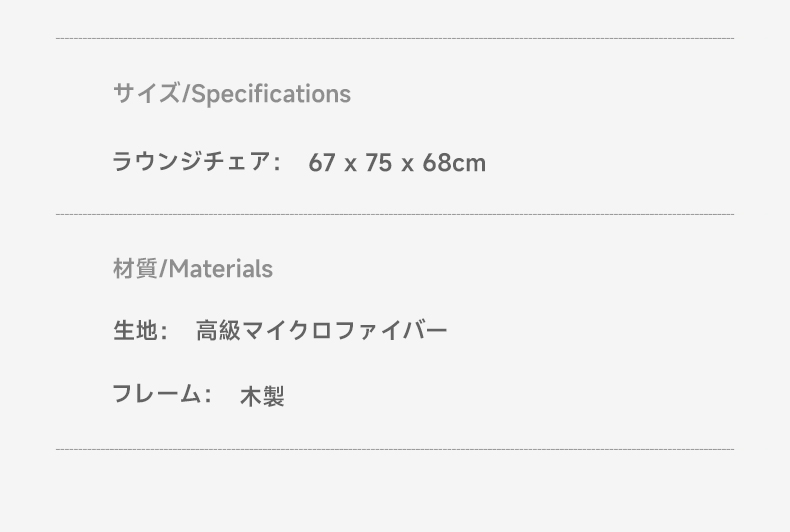The height and width of the screenshot is (532, 790).
Task: Select the フレーム label
Action: (156, 394)
